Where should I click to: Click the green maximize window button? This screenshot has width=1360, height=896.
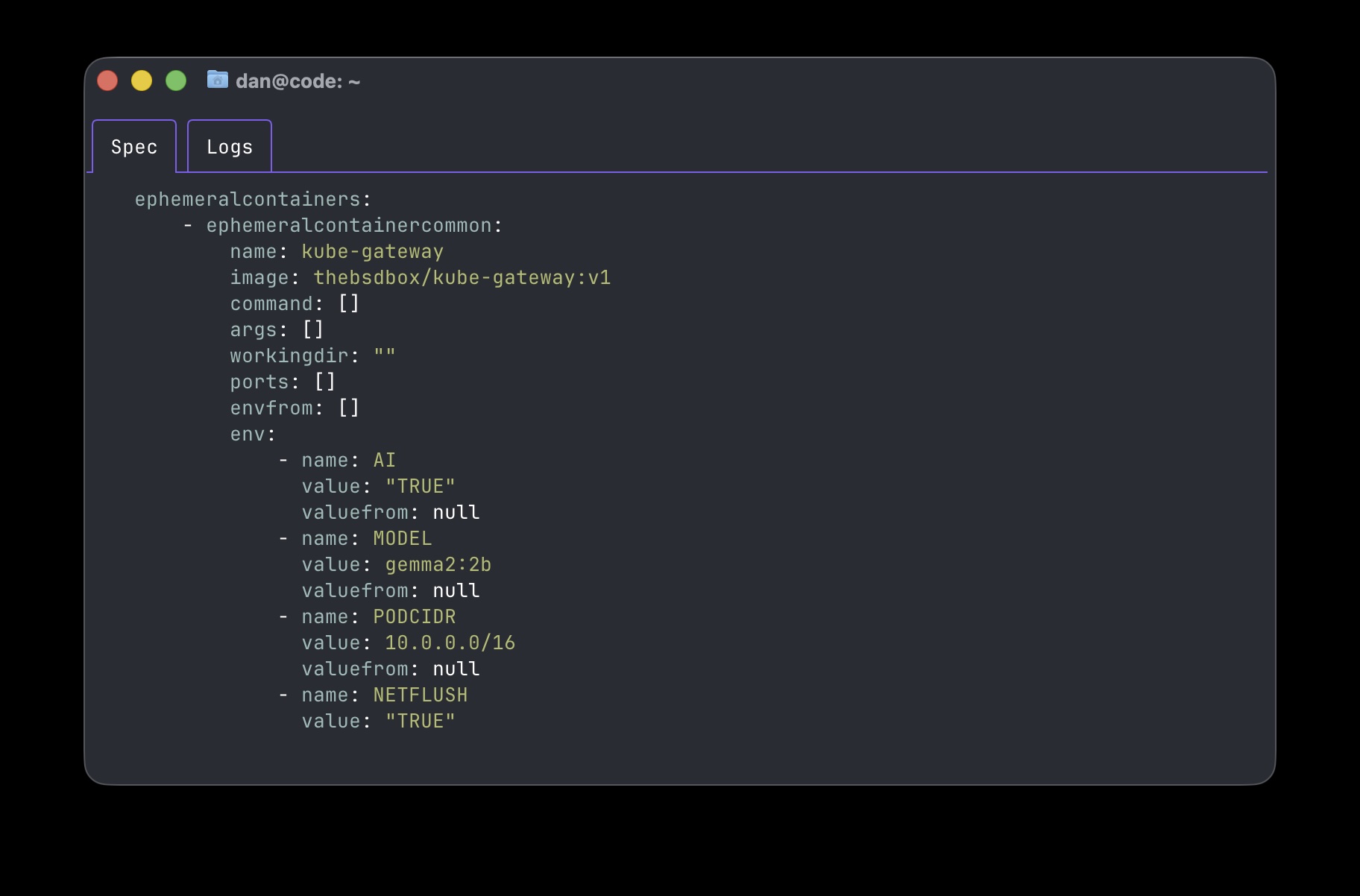point(176,81)
